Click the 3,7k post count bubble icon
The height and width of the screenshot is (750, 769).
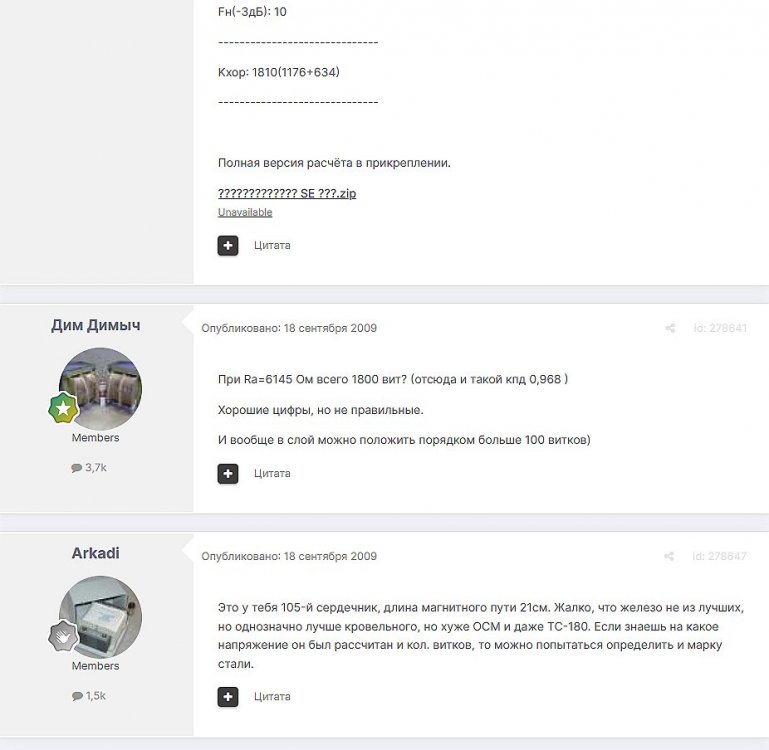tap(77, 468)
